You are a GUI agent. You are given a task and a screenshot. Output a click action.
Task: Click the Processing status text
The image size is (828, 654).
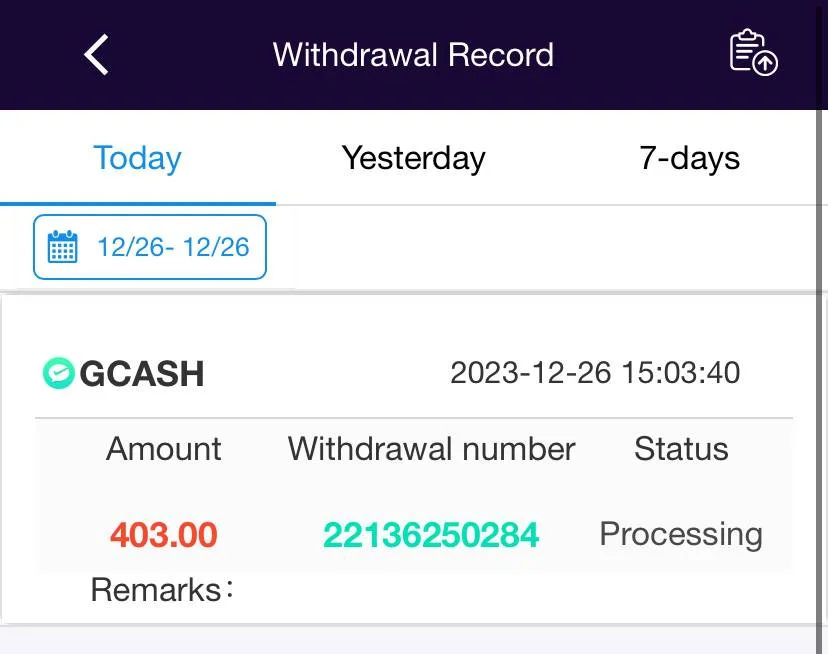click(x=681, y=535)
